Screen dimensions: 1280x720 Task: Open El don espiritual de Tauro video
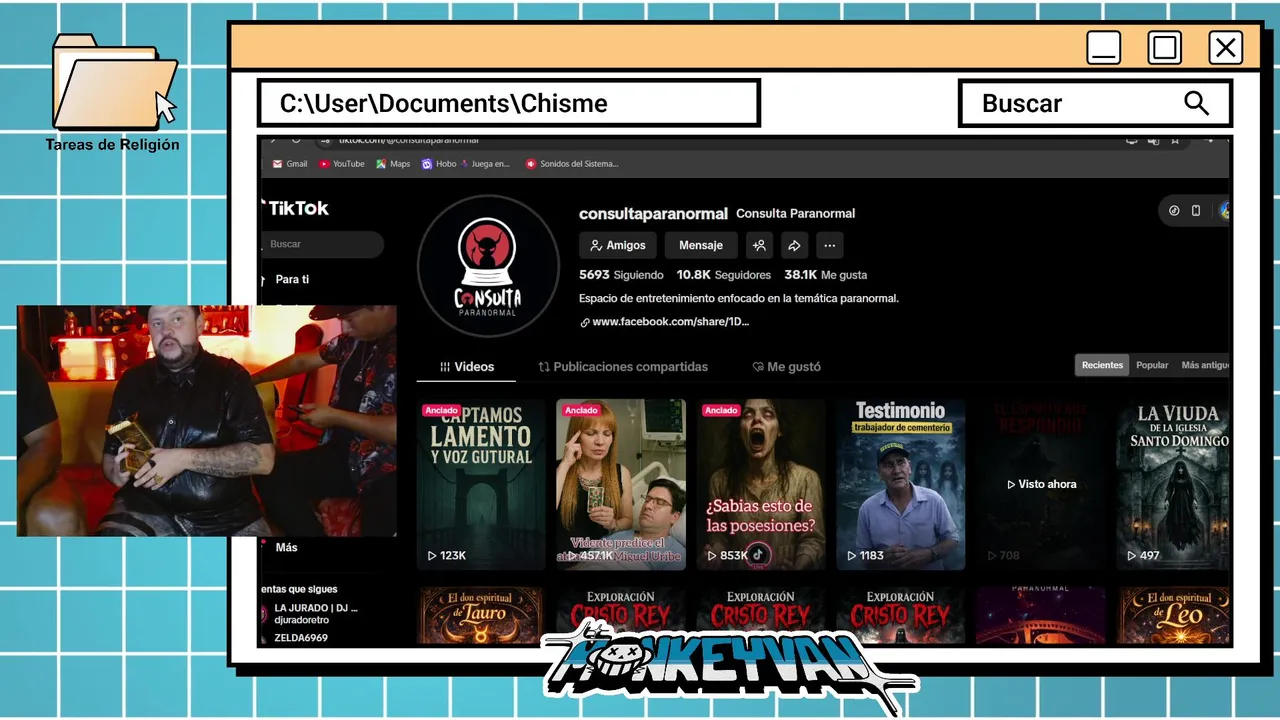481,616
